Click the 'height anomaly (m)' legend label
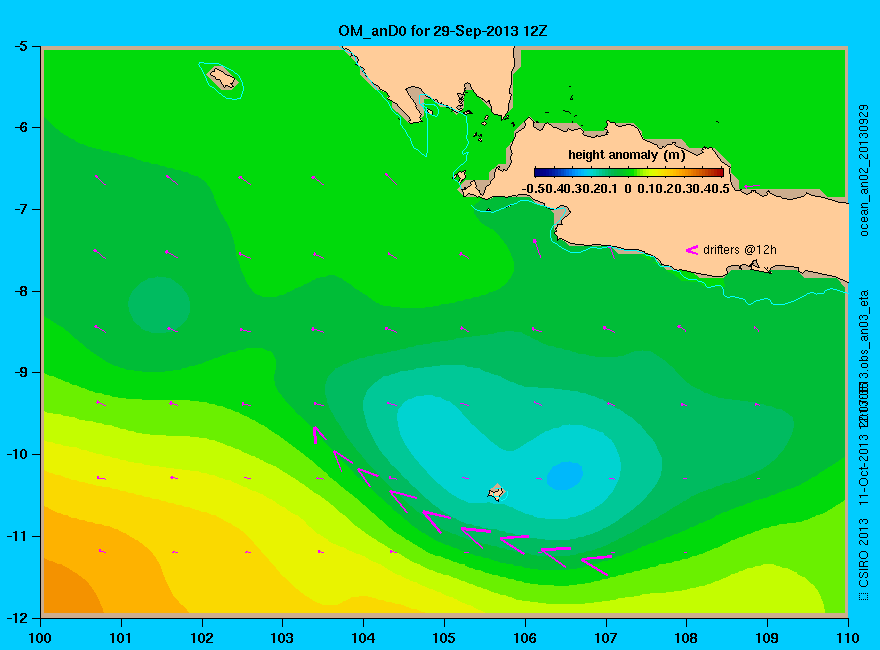 (x=626, y=155)
